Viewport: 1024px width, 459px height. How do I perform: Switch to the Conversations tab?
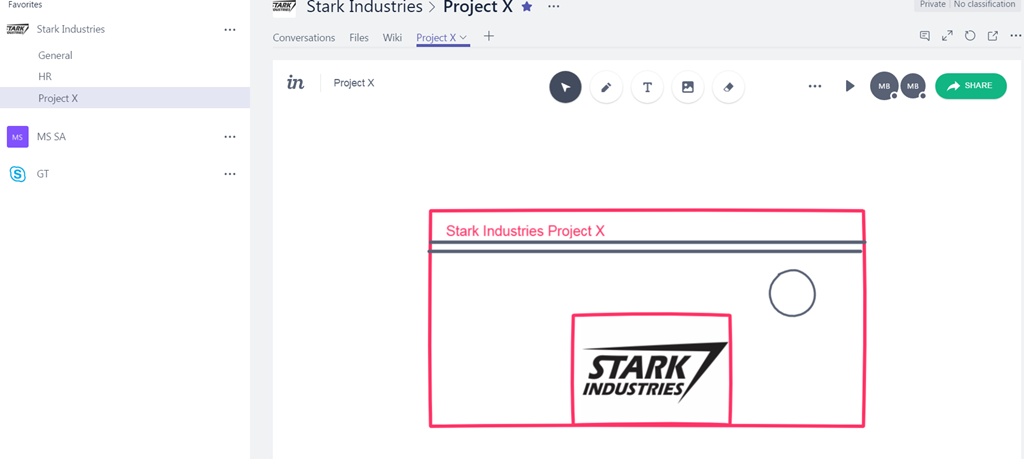coord(304,38)
